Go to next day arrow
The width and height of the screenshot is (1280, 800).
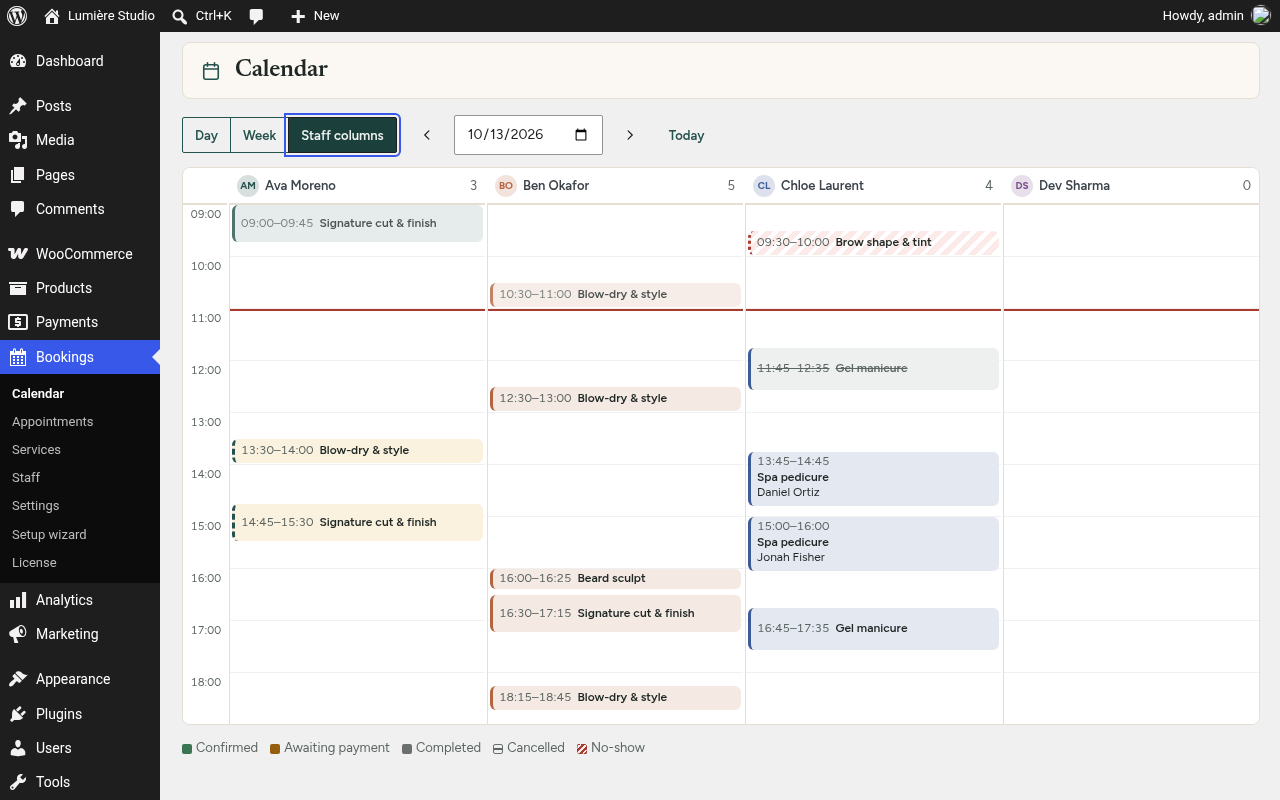pyautogui.click(x=630, y=135)
